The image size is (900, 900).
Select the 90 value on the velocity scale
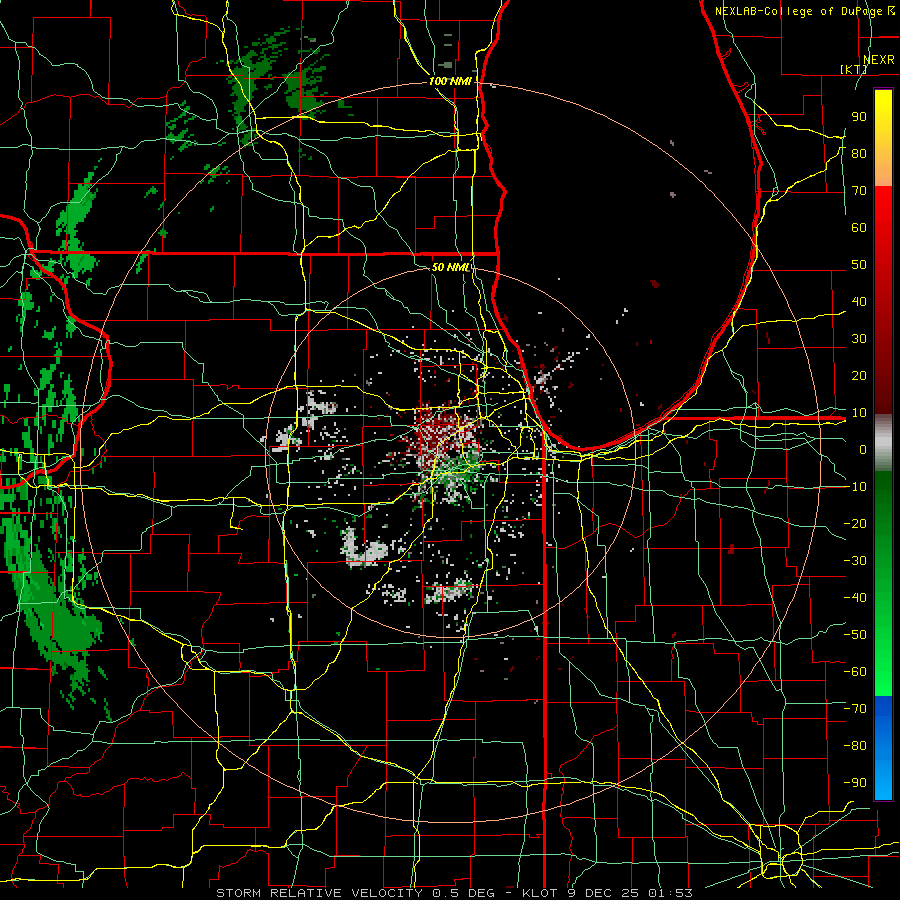[859, 117]
